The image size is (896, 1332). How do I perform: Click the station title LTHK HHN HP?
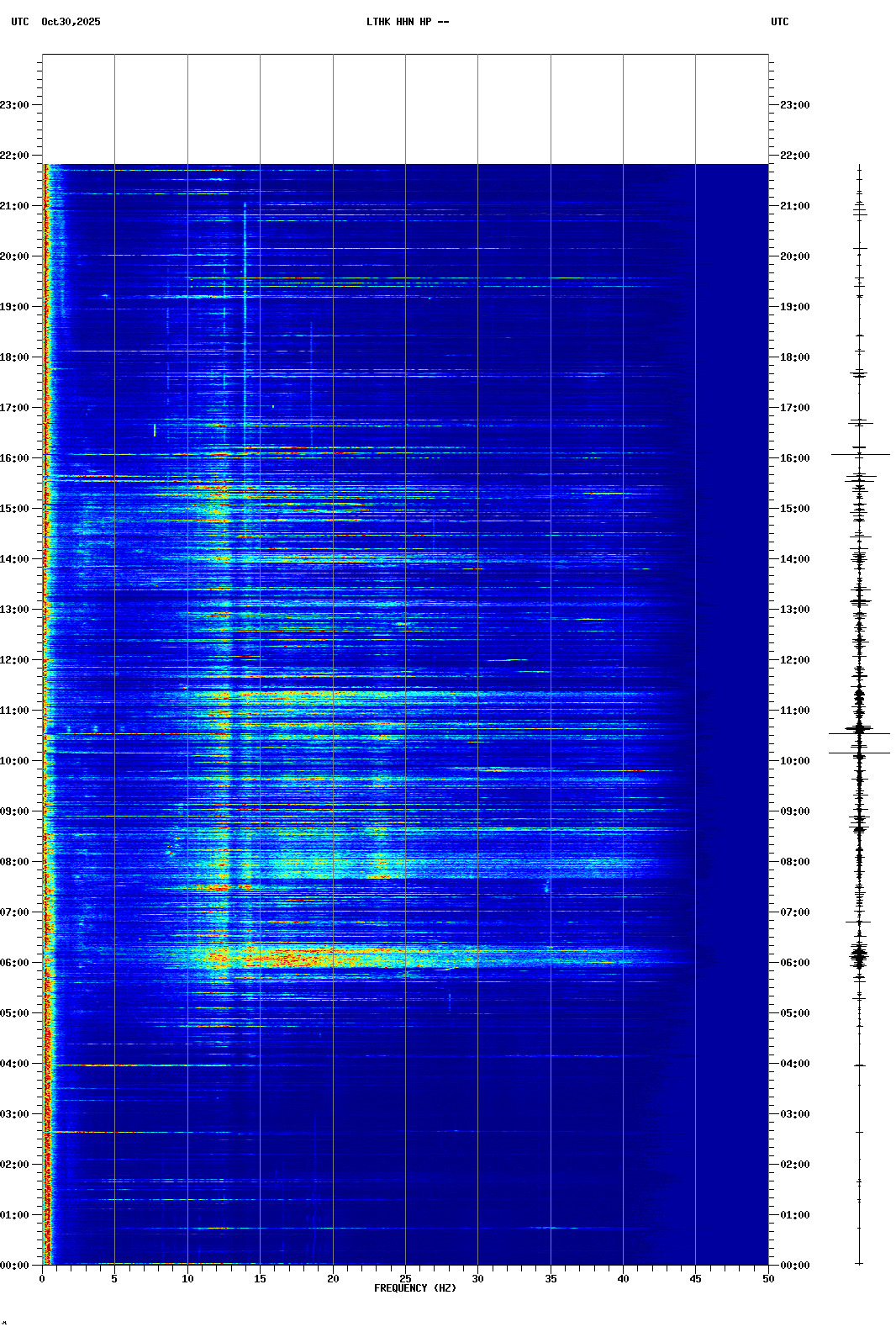[x=407, y=22]
